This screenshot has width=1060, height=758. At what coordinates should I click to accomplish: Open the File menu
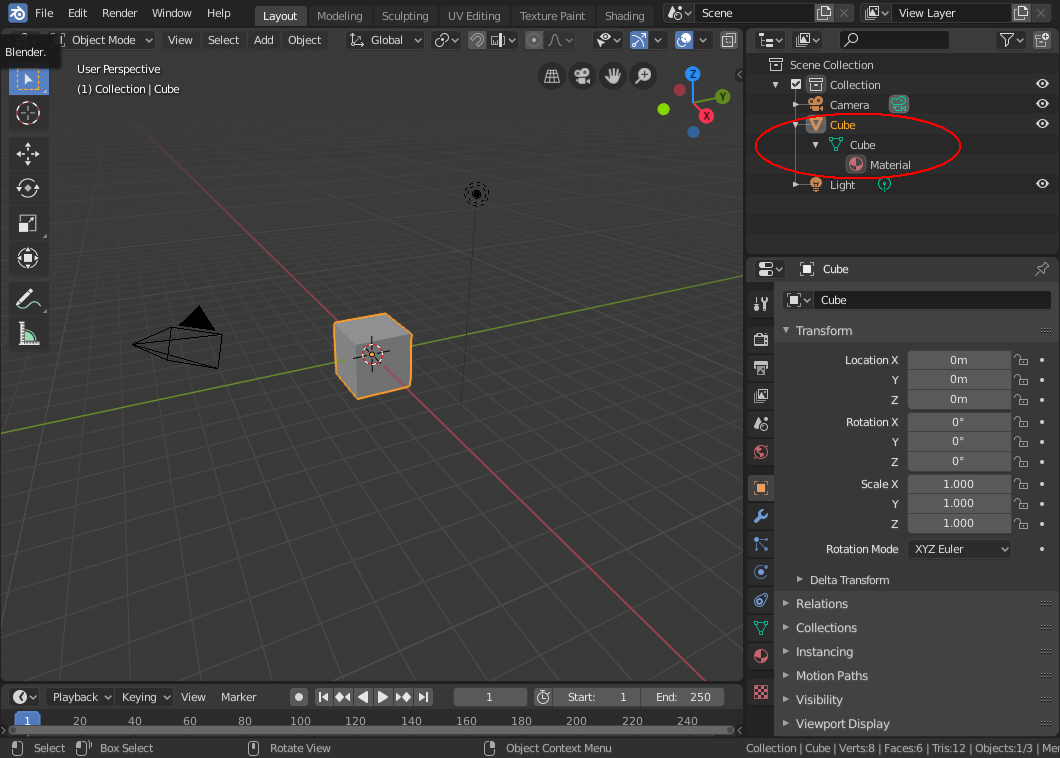44,13
